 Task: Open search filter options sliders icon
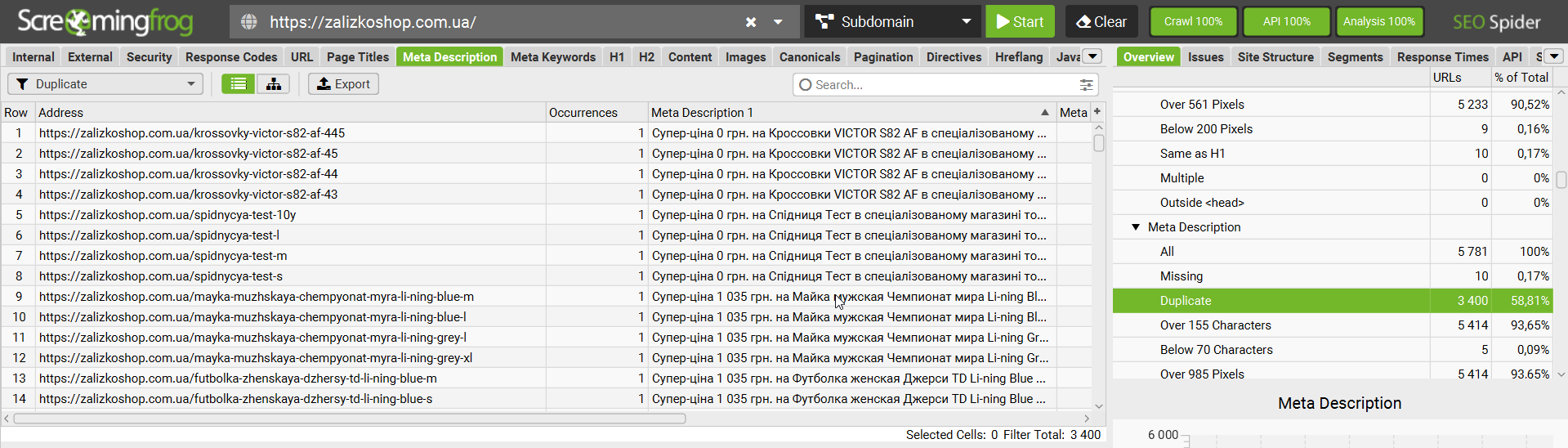[x=1086, y=84]
